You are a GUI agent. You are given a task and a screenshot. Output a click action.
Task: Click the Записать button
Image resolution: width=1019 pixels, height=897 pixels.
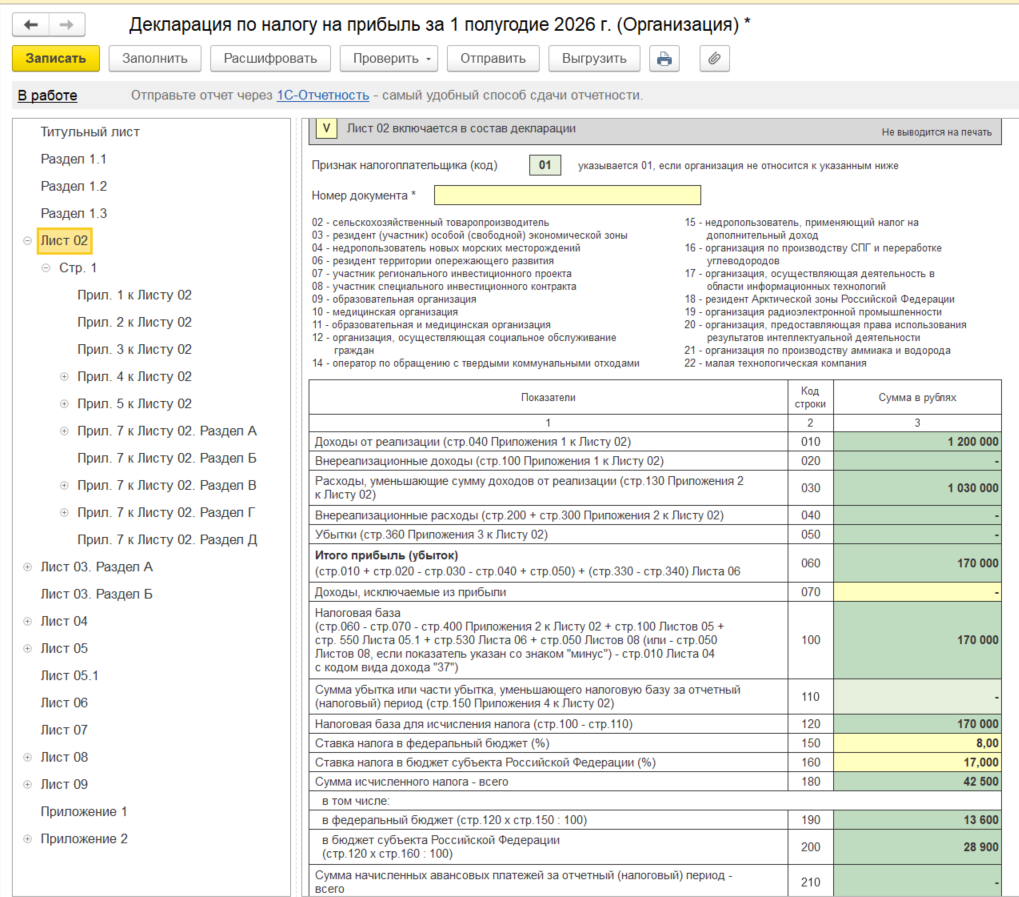[56, 58]
